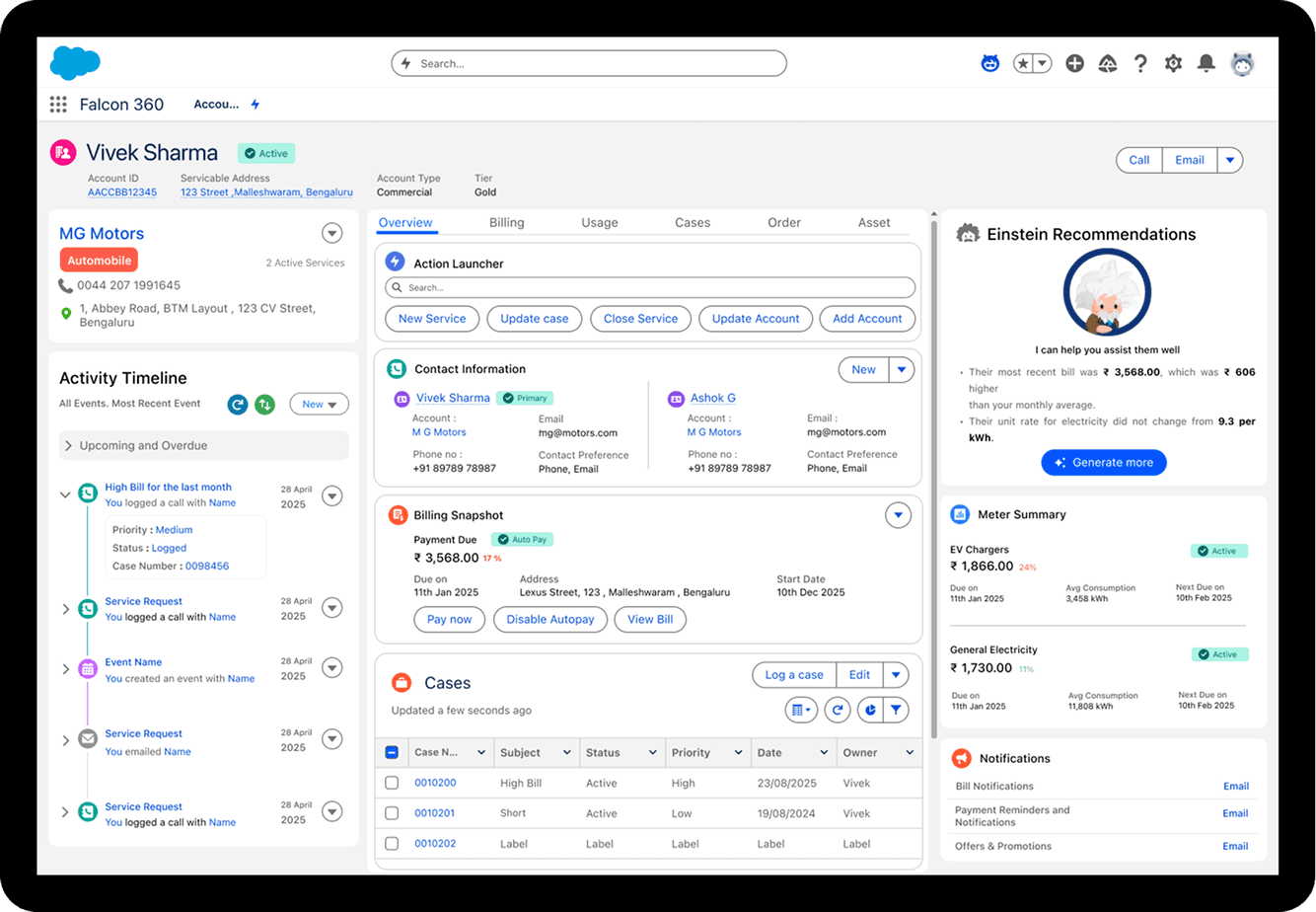The height and width of the screenshot is (912, 1316).
Task: Click Email link for Bill Notifications
Action: (1236, 787)
